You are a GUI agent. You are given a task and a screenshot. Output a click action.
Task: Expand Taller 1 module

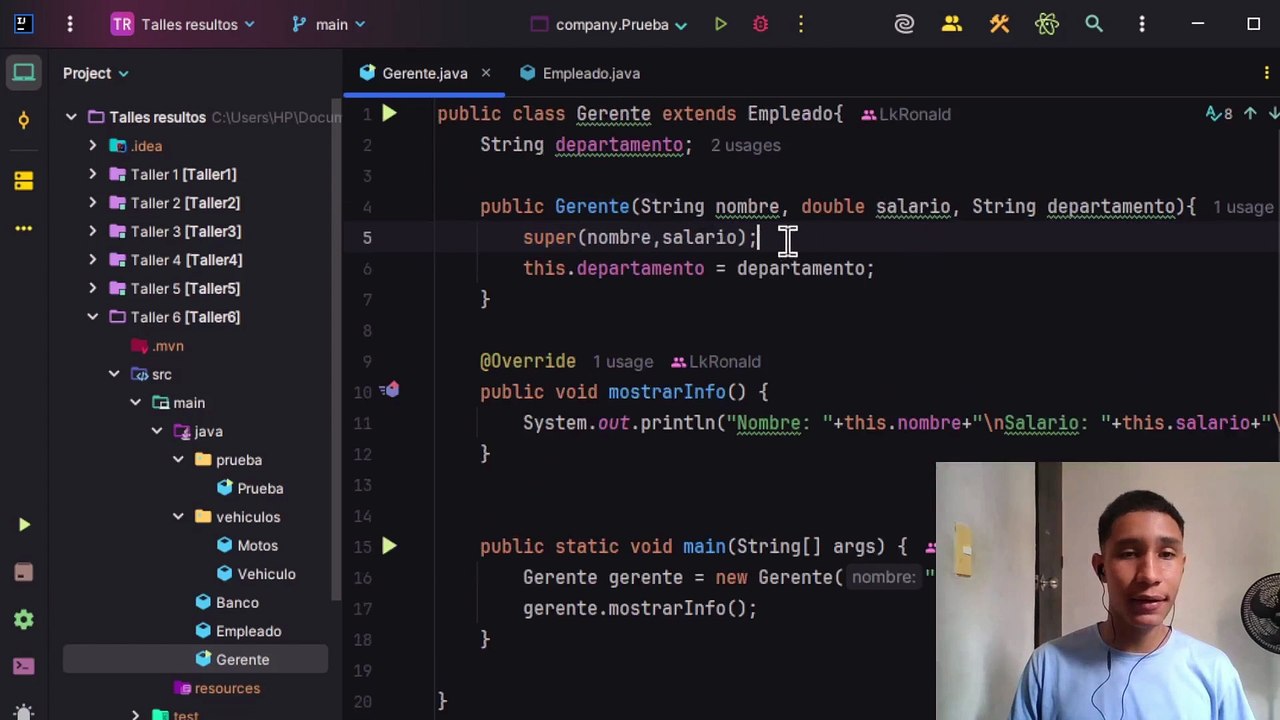point(93,174)
